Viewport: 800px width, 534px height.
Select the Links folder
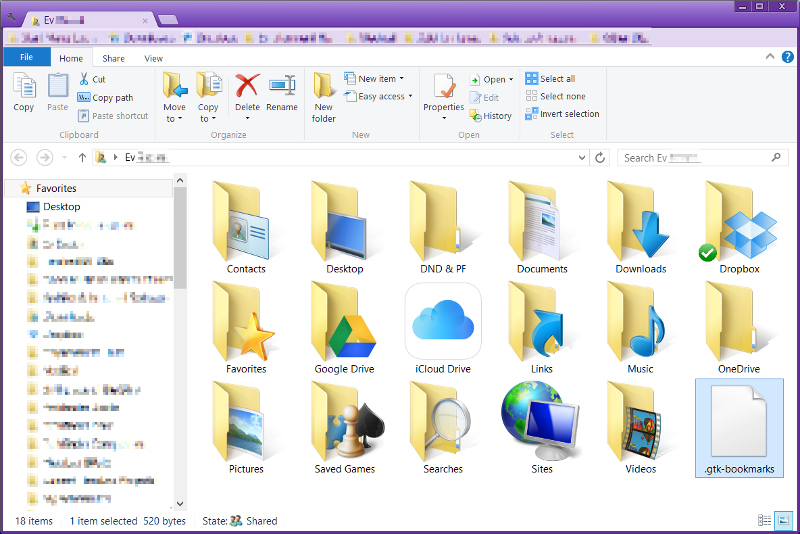pyautogui.click(x=542, y=328)
